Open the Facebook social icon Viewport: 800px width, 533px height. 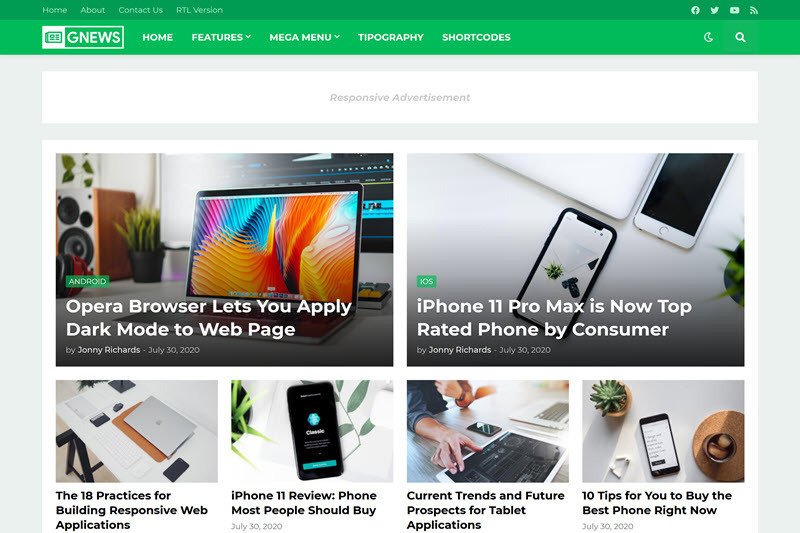pyautogui.click(x=695, y=10)
